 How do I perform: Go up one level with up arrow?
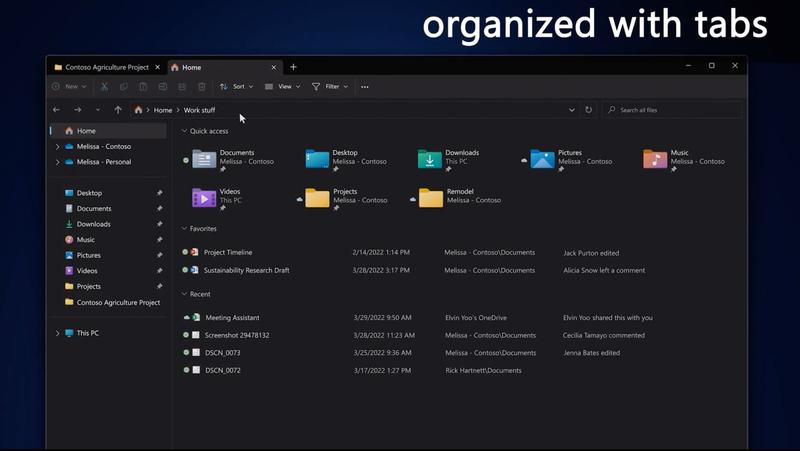118,110
